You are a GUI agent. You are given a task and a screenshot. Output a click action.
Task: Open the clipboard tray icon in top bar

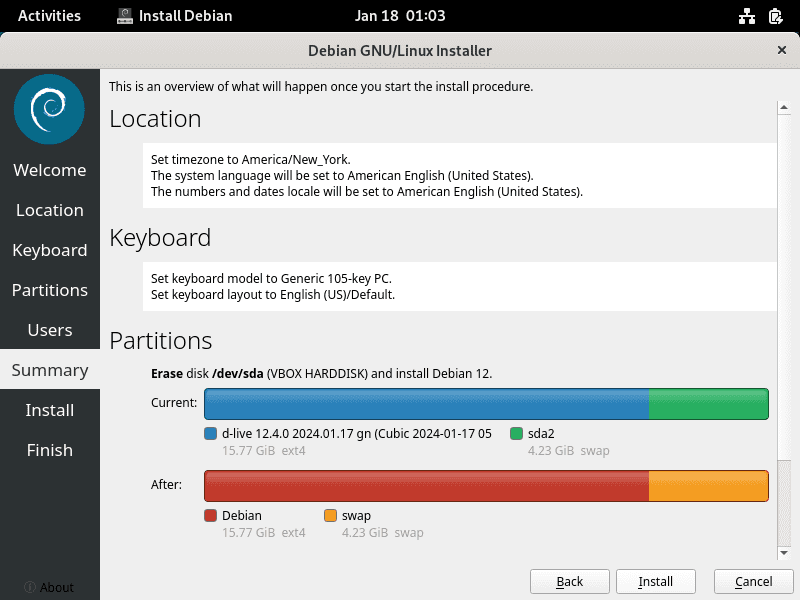[776, 16]
